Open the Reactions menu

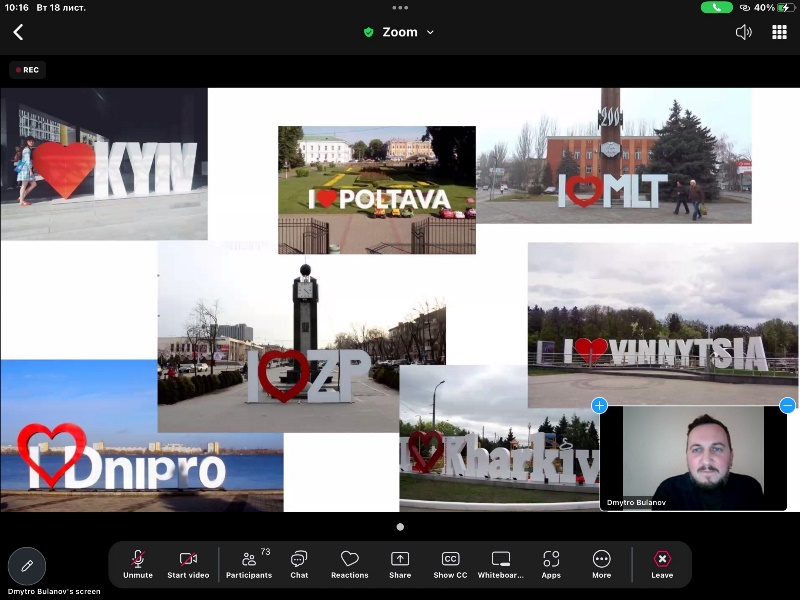tap(349, 563)
